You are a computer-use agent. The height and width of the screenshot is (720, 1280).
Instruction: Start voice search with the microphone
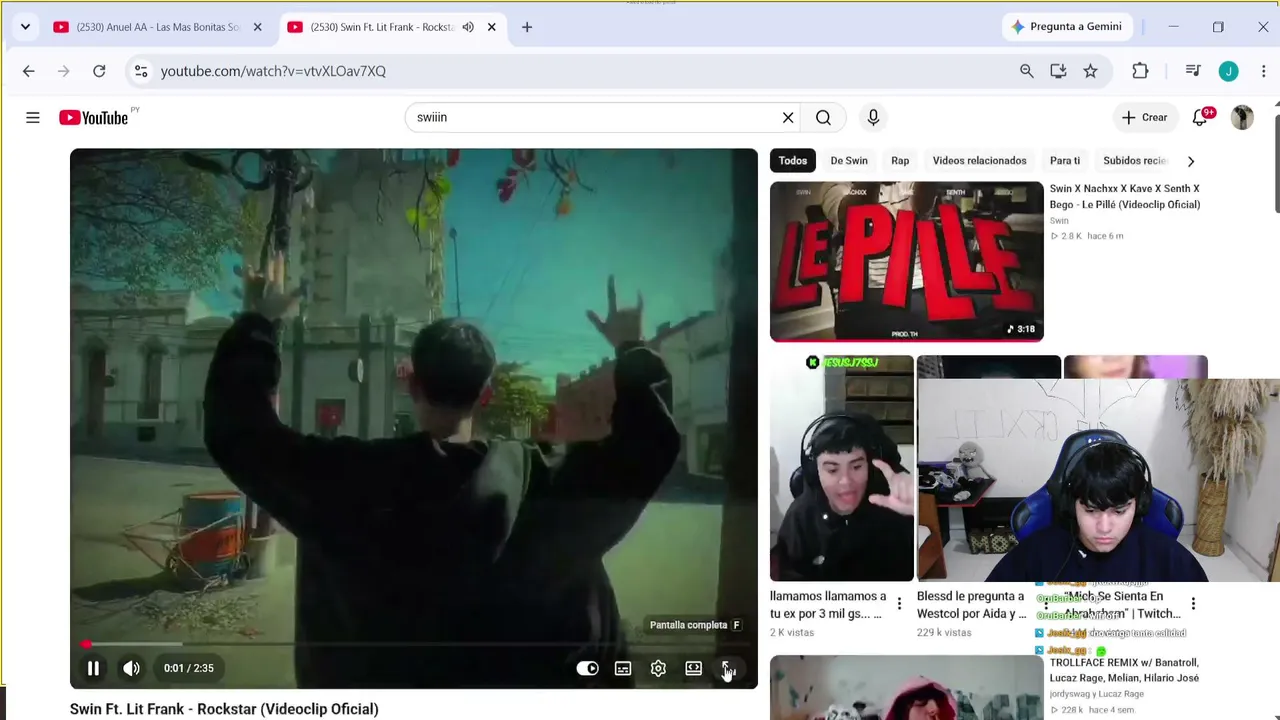(x=873, y=118)
